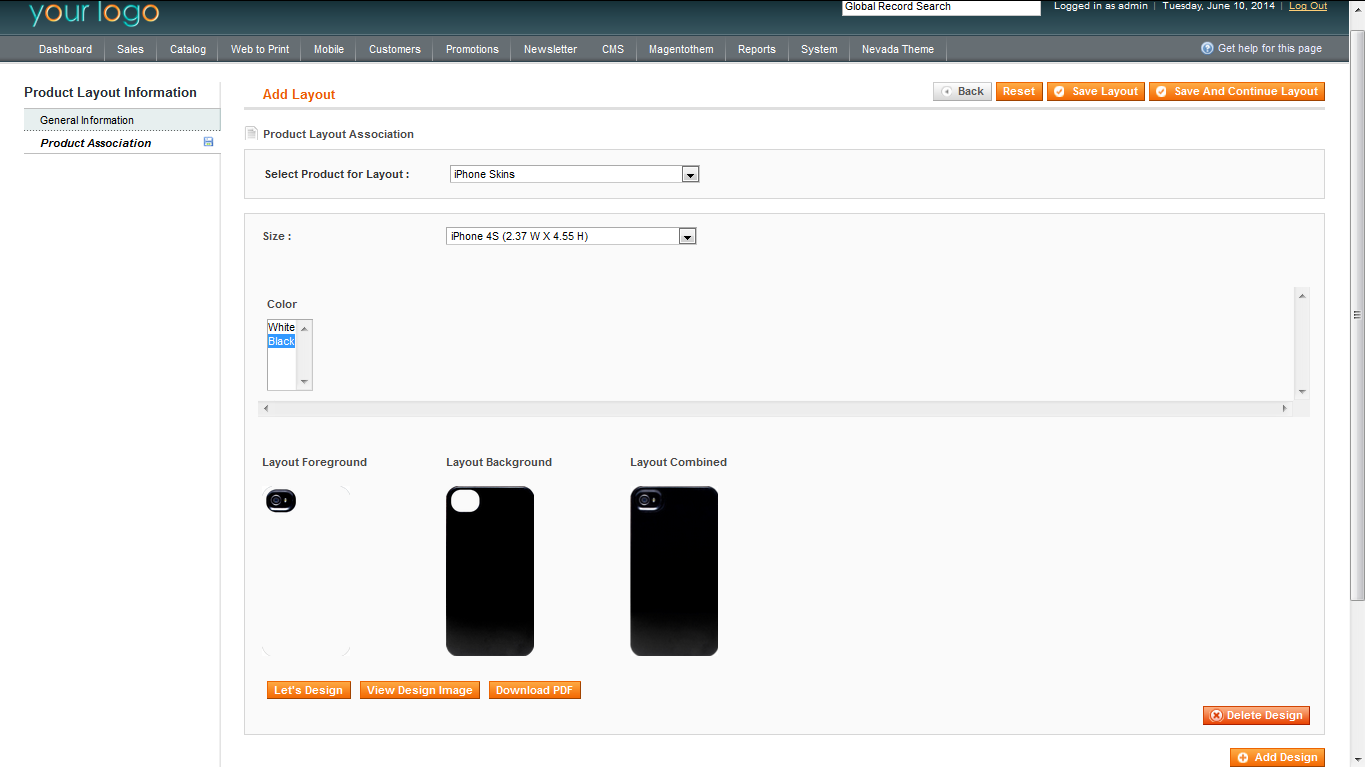The width and height of the screenshot is (1365, 767).
Task: Click the View Design Image button
Action: click(420, 690)
